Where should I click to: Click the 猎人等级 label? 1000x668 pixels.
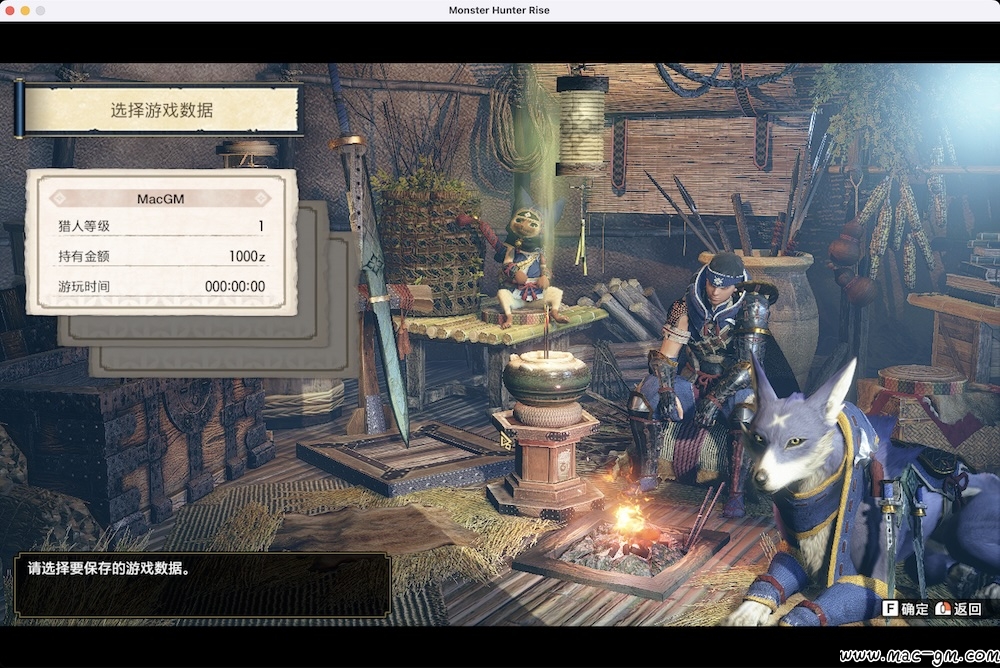84,226
